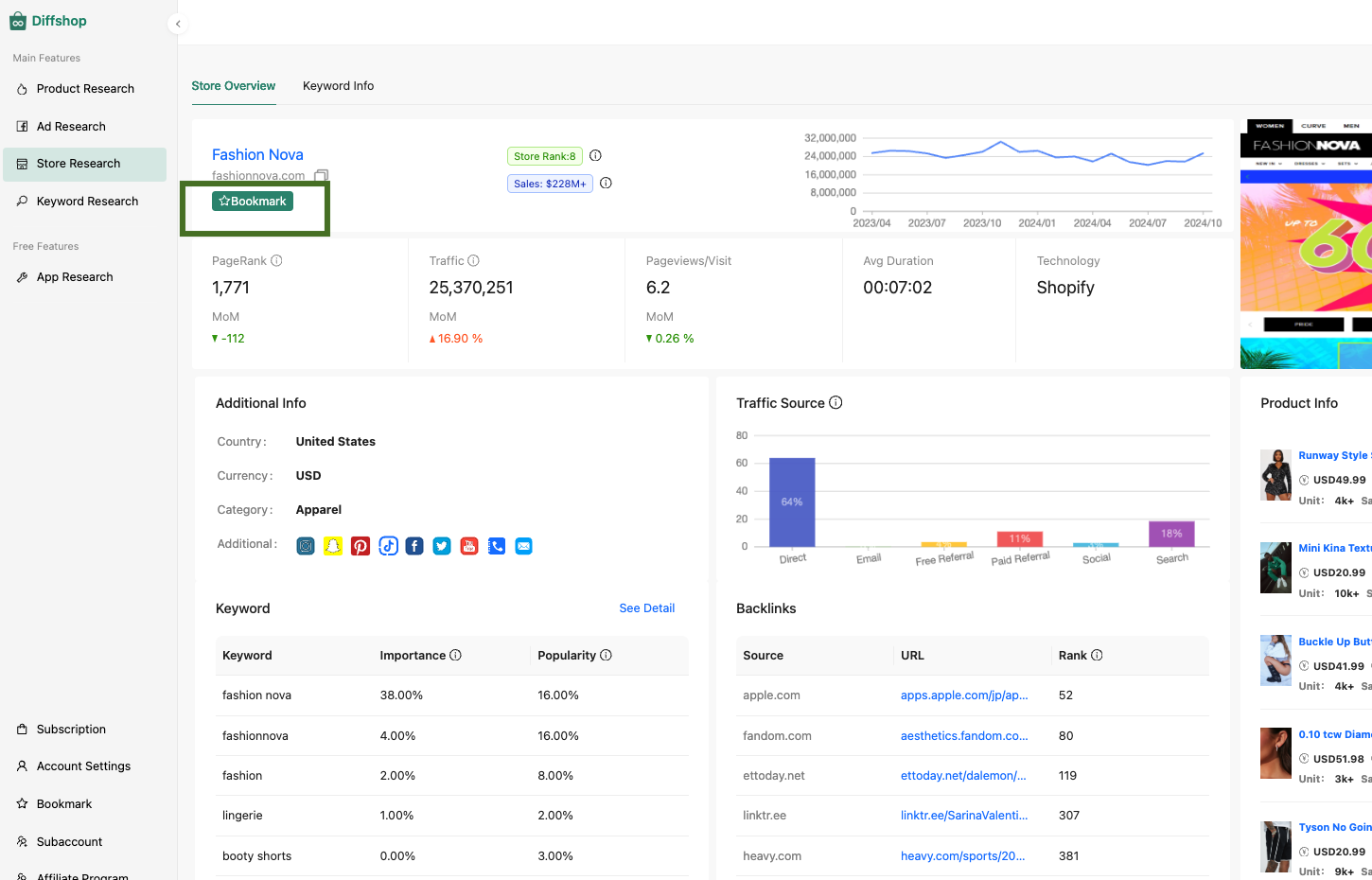Open Bookmark page in sidebar

pyautogui.click(x=85, y=804)
